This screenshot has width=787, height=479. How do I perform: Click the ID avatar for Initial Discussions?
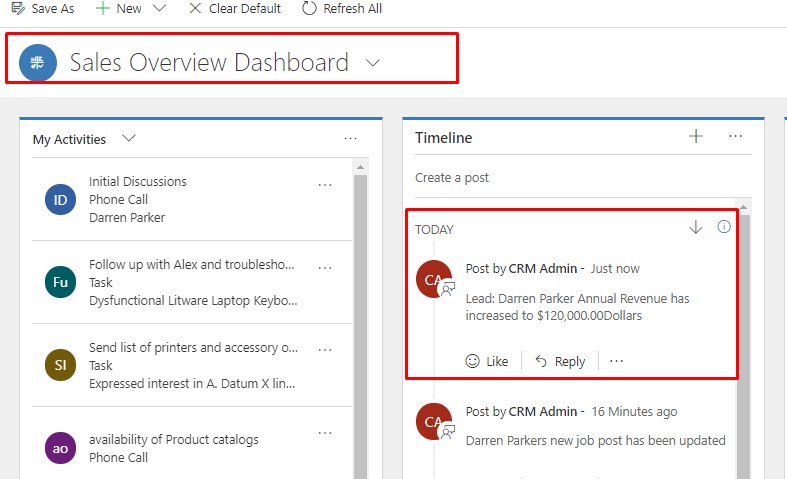point(60,200)
